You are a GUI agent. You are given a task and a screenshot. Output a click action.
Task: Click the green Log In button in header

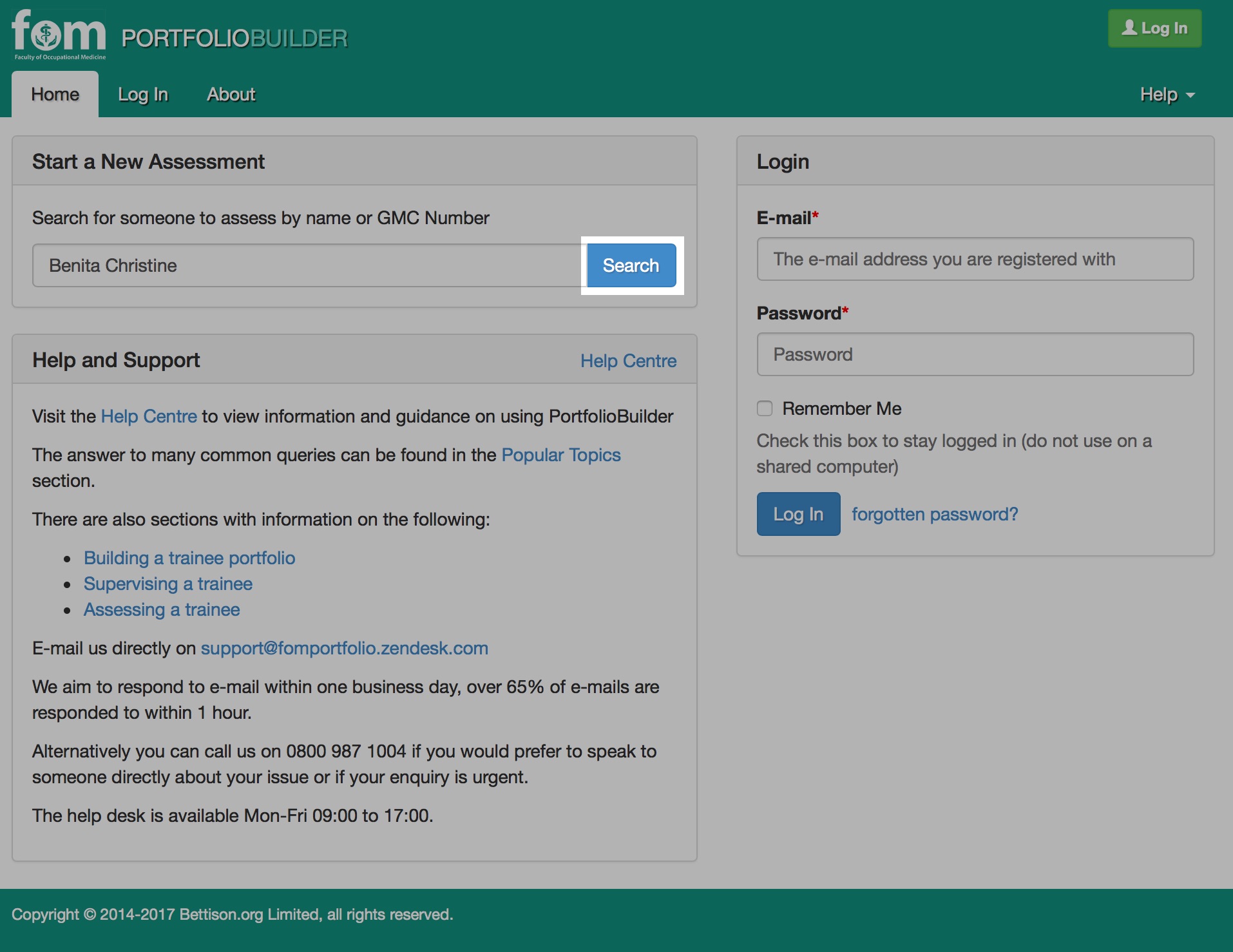pos(1154,28)
